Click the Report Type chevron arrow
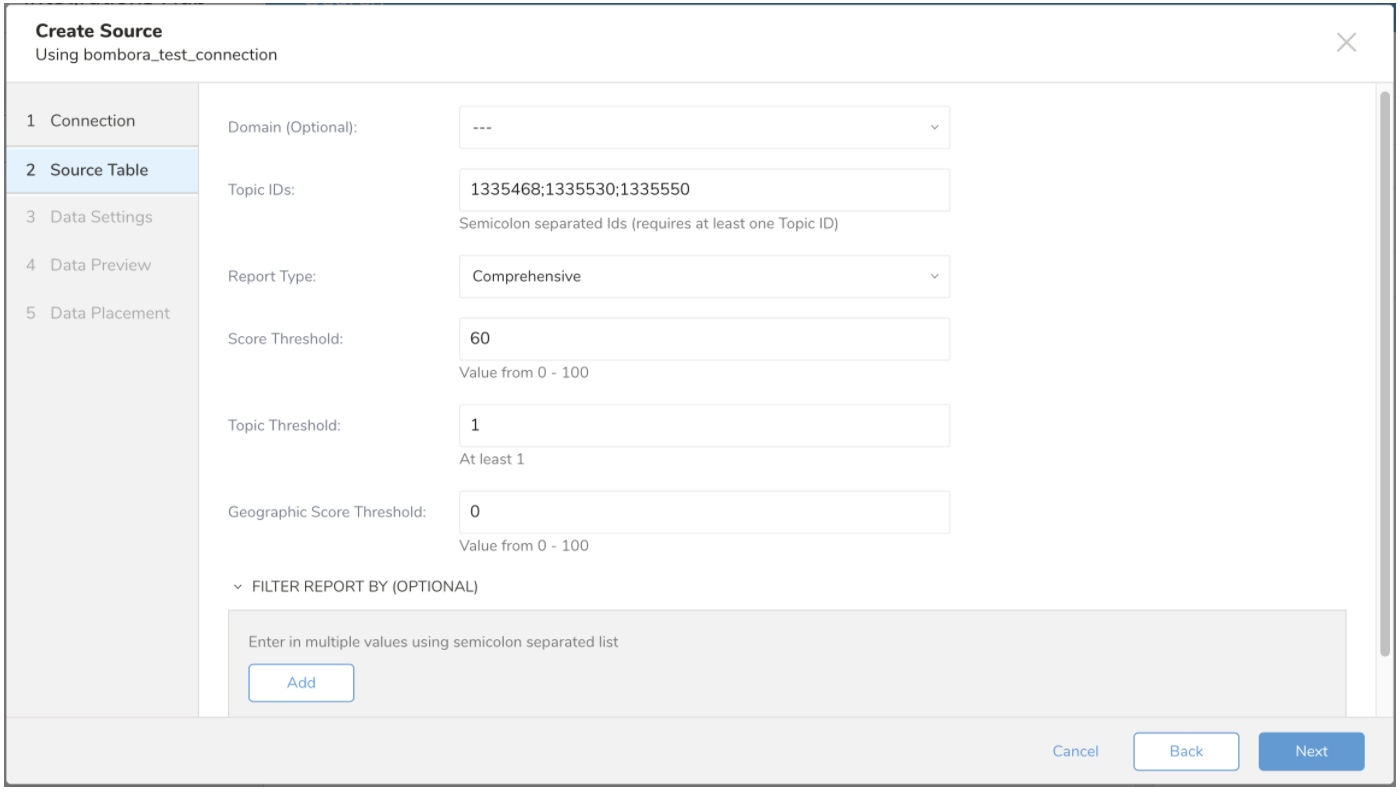Screen dimensions: 1400x792 (934, 276)
